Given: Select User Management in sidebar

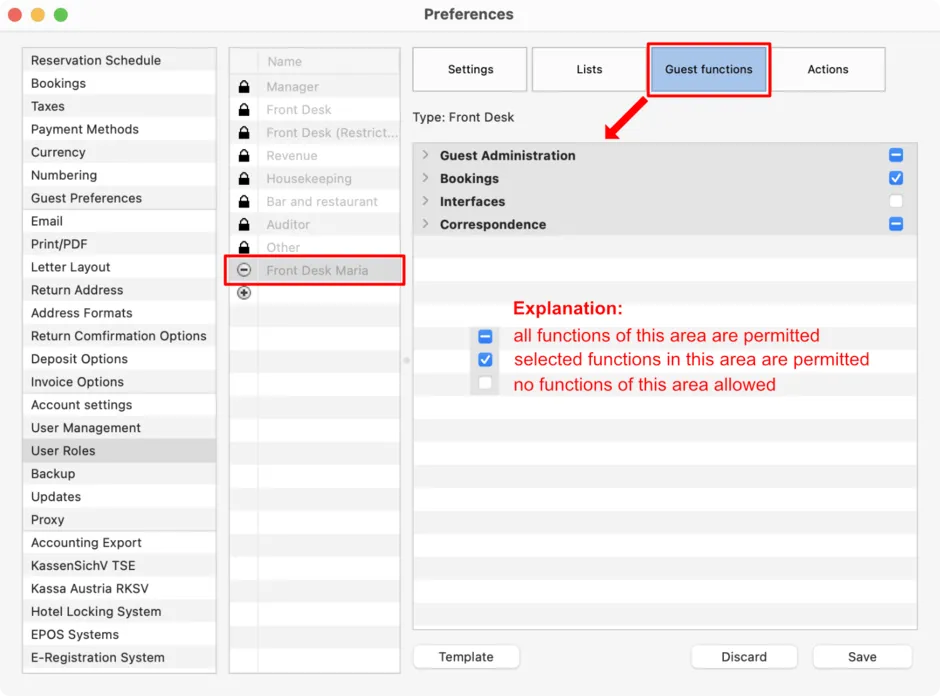Looking at the screenshot, I should (119, 428).
